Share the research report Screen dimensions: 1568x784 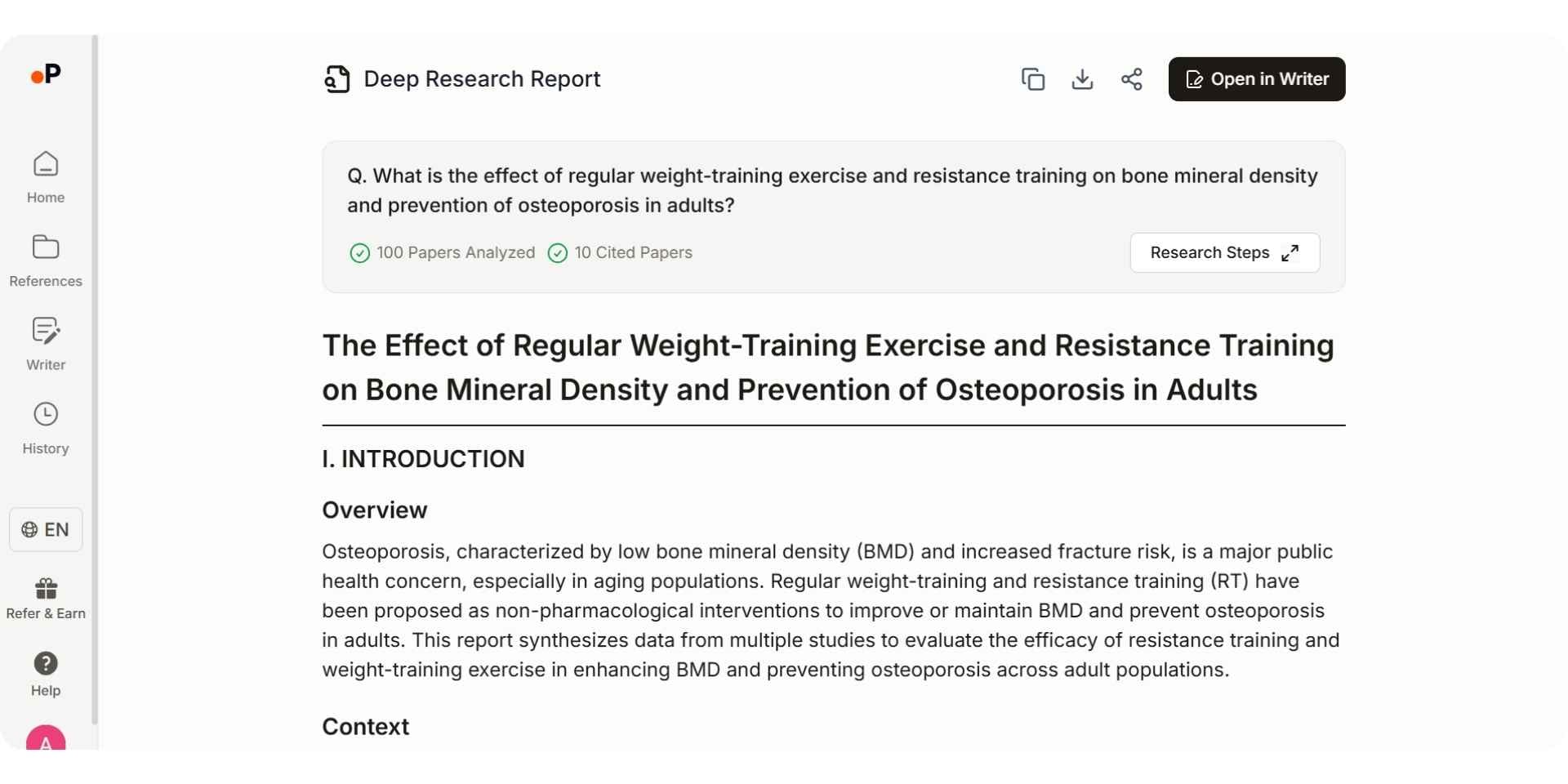click(x=1131, y=78)
